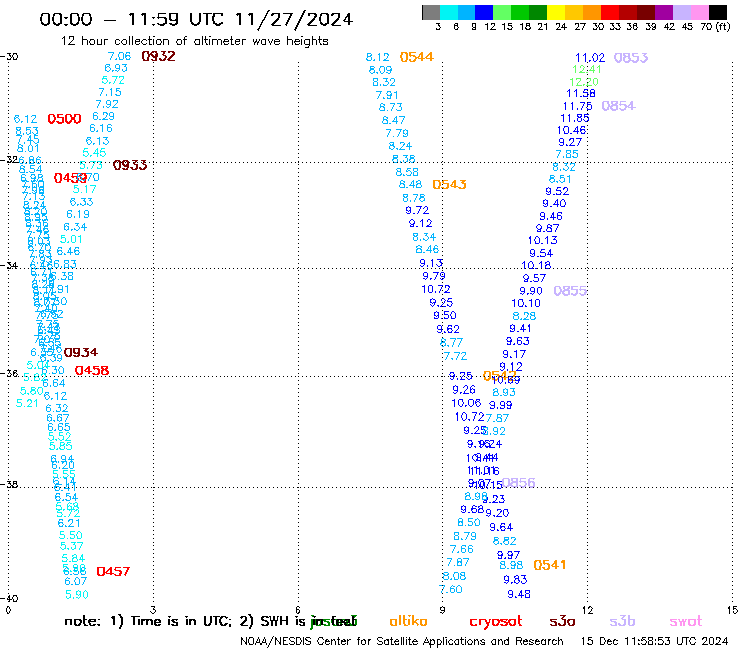
Task: Click the s3a pass time label '0932'
Action: click(x=159, y=56)
